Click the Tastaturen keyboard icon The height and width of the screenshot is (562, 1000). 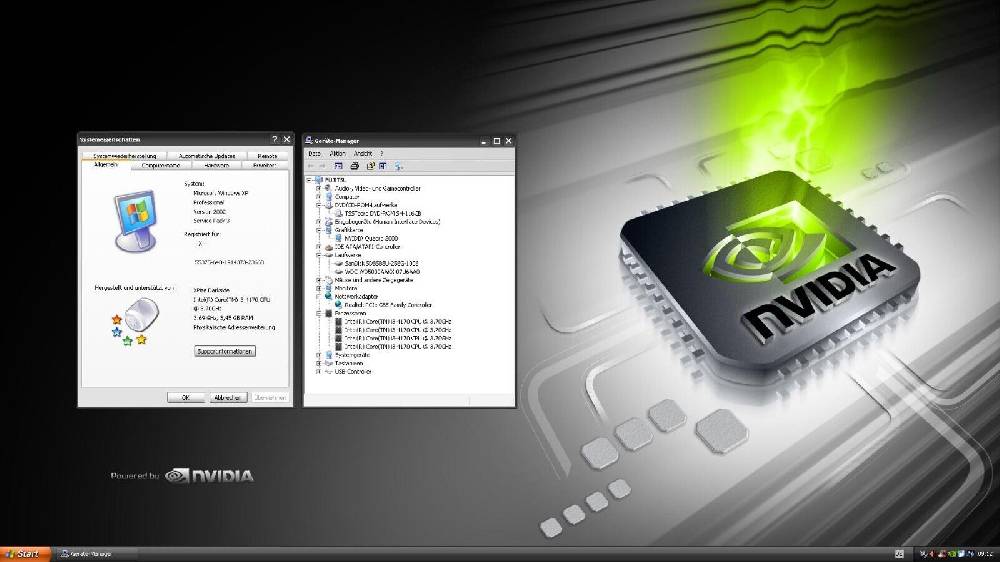(x=329, y=363)
